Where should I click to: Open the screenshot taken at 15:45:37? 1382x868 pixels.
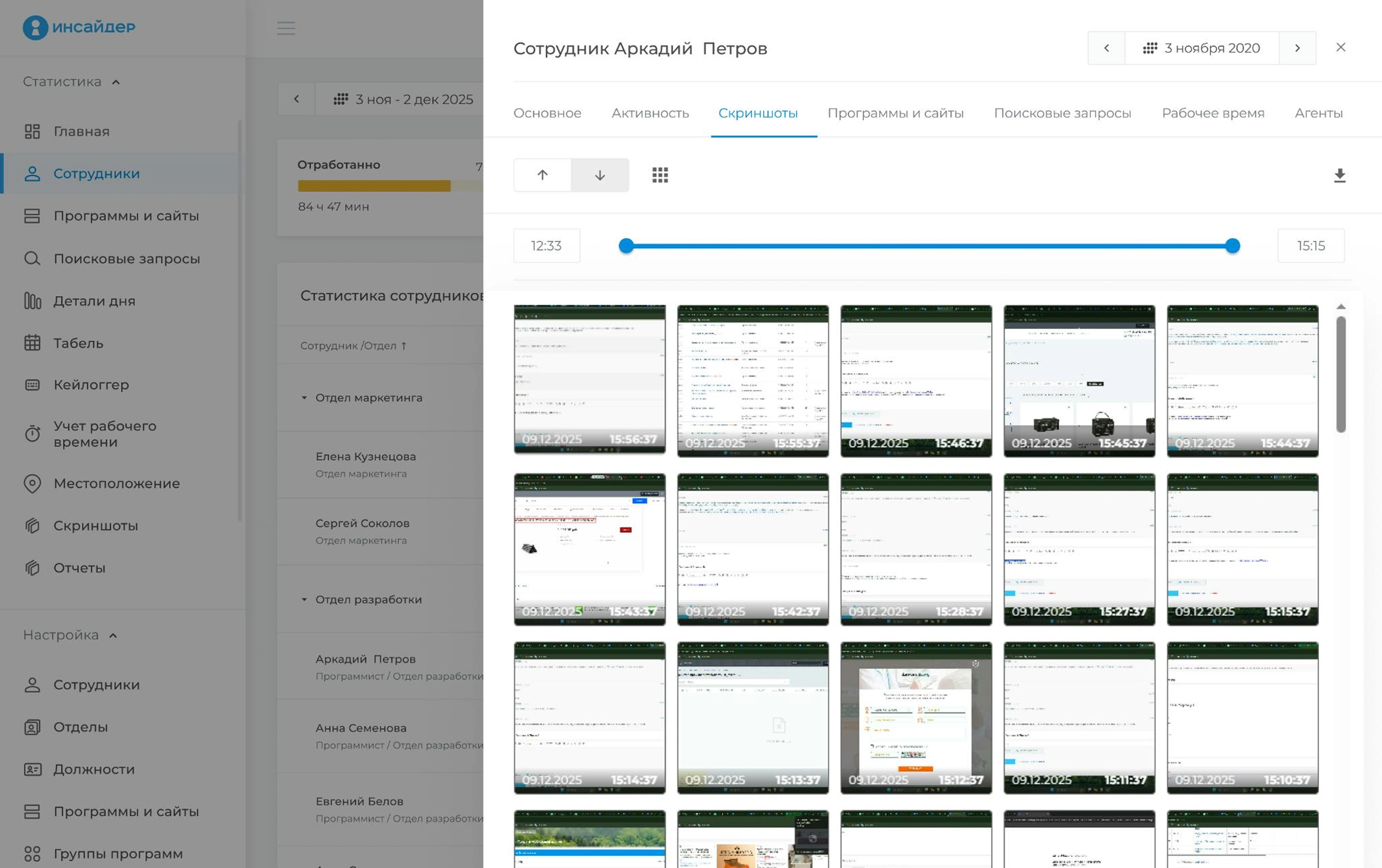pos(1079,381)
